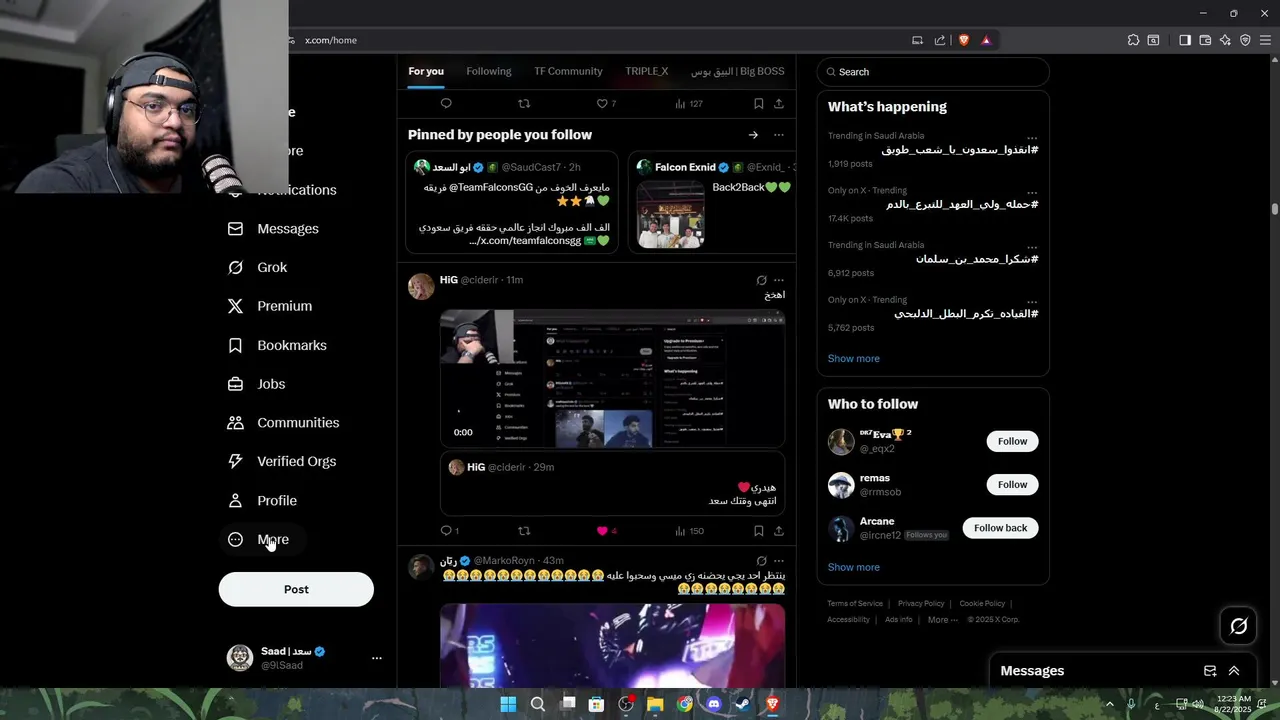View analytics showing 150 views on HiG's post
This screenshot has height=720, width=1280.
coord(690,531)
